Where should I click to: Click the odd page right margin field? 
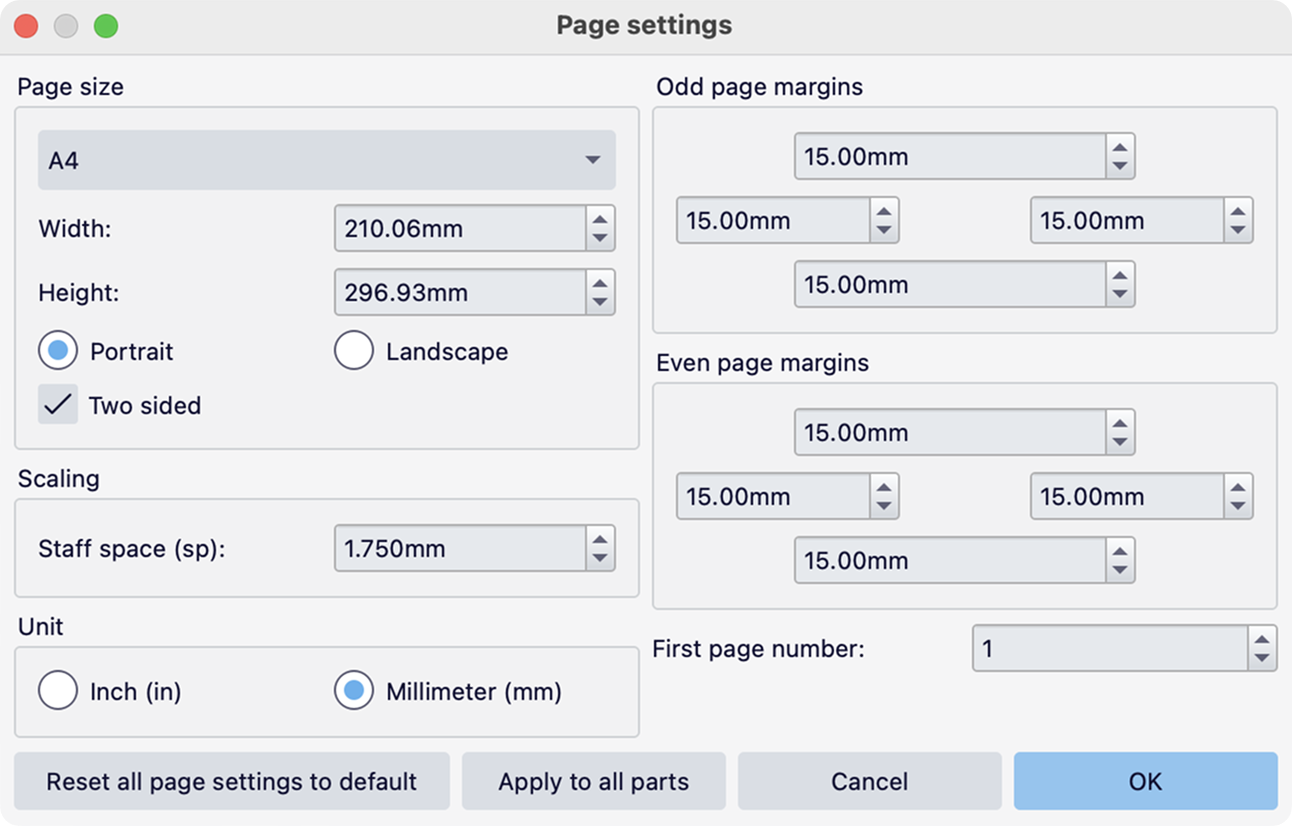pos(1126,221)
